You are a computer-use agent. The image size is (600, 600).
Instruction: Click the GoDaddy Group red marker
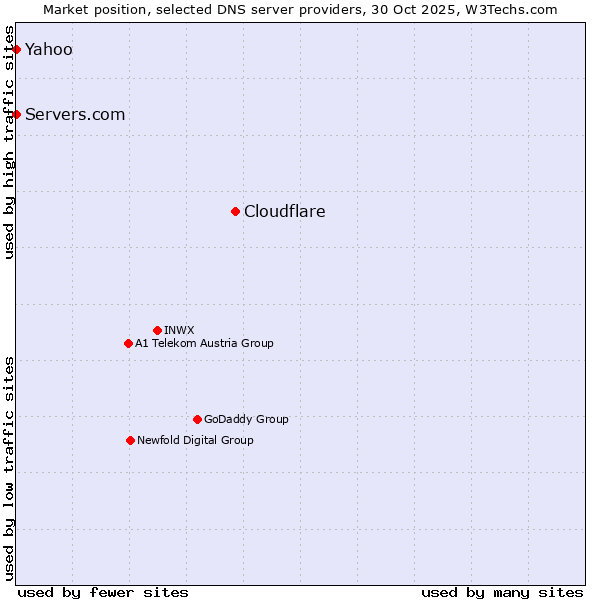coord(197,419)
